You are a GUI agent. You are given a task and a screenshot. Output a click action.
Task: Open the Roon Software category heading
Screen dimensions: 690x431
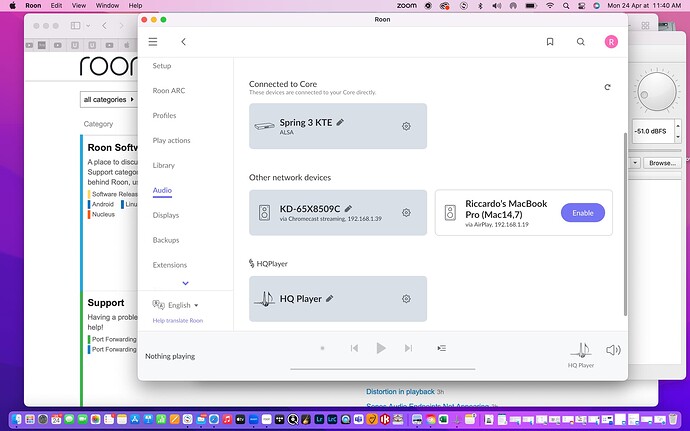(113, 147)
